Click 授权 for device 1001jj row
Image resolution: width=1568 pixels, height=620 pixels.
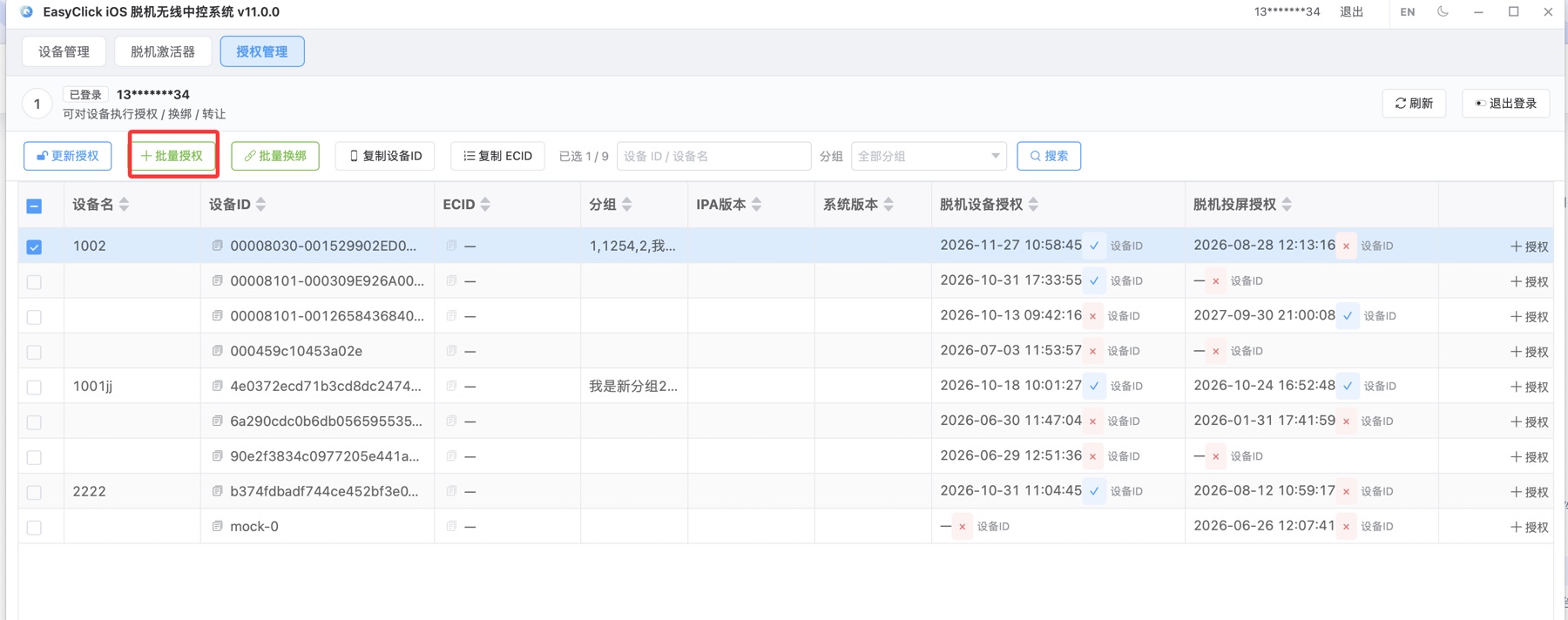click(1530, 387)
